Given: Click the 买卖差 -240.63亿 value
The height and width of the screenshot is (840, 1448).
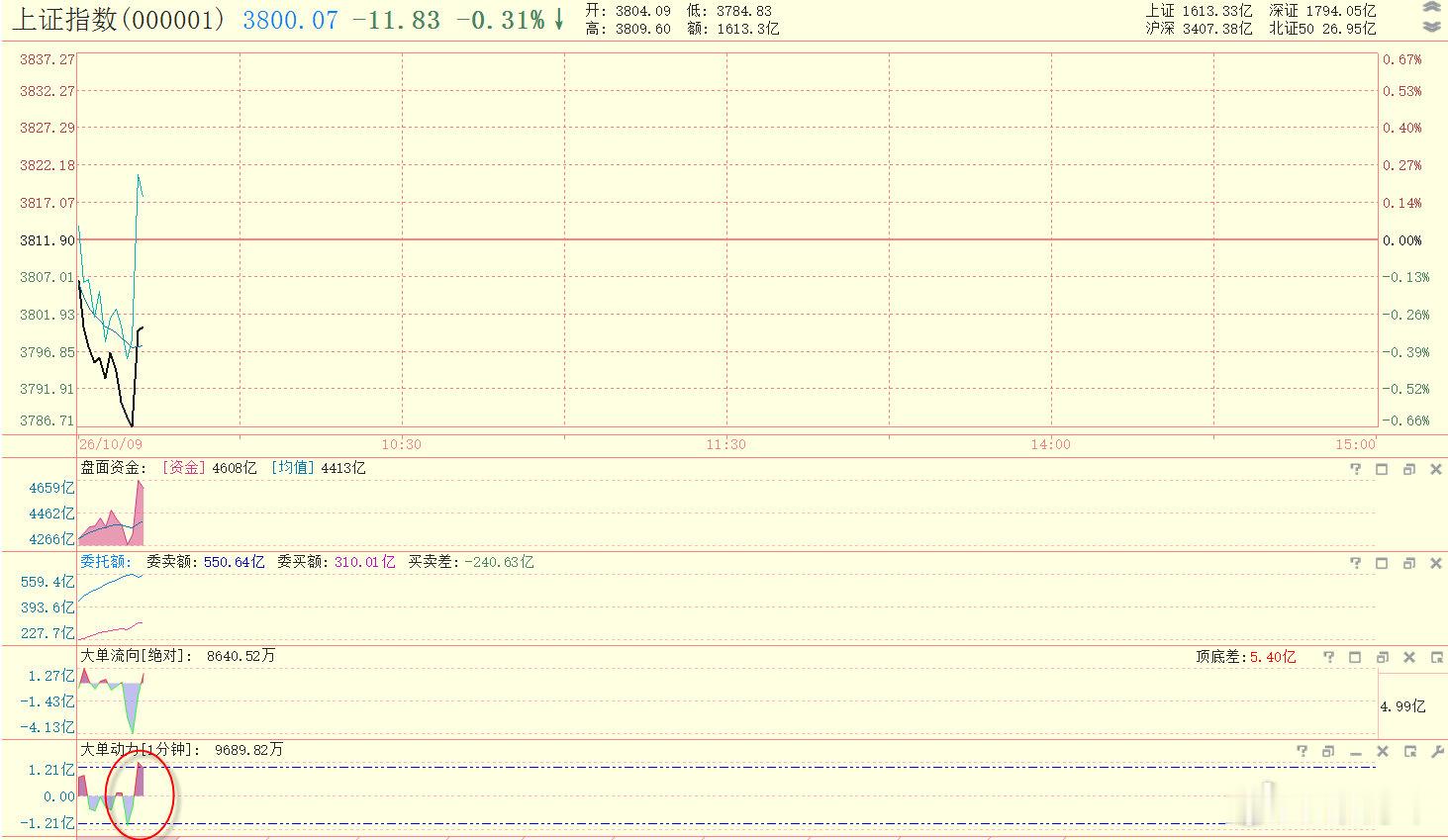Looking at the screenshot, I should (x=471, y=562).
